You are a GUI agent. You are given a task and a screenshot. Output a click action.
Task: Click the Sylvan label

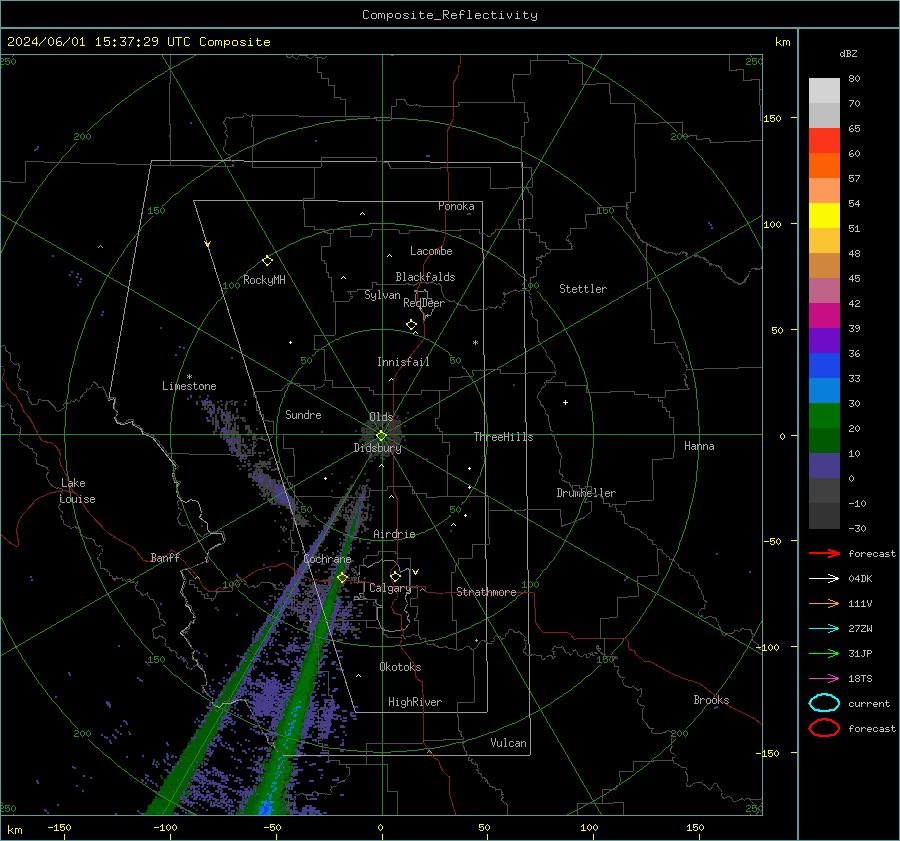(x=382, y=295)
